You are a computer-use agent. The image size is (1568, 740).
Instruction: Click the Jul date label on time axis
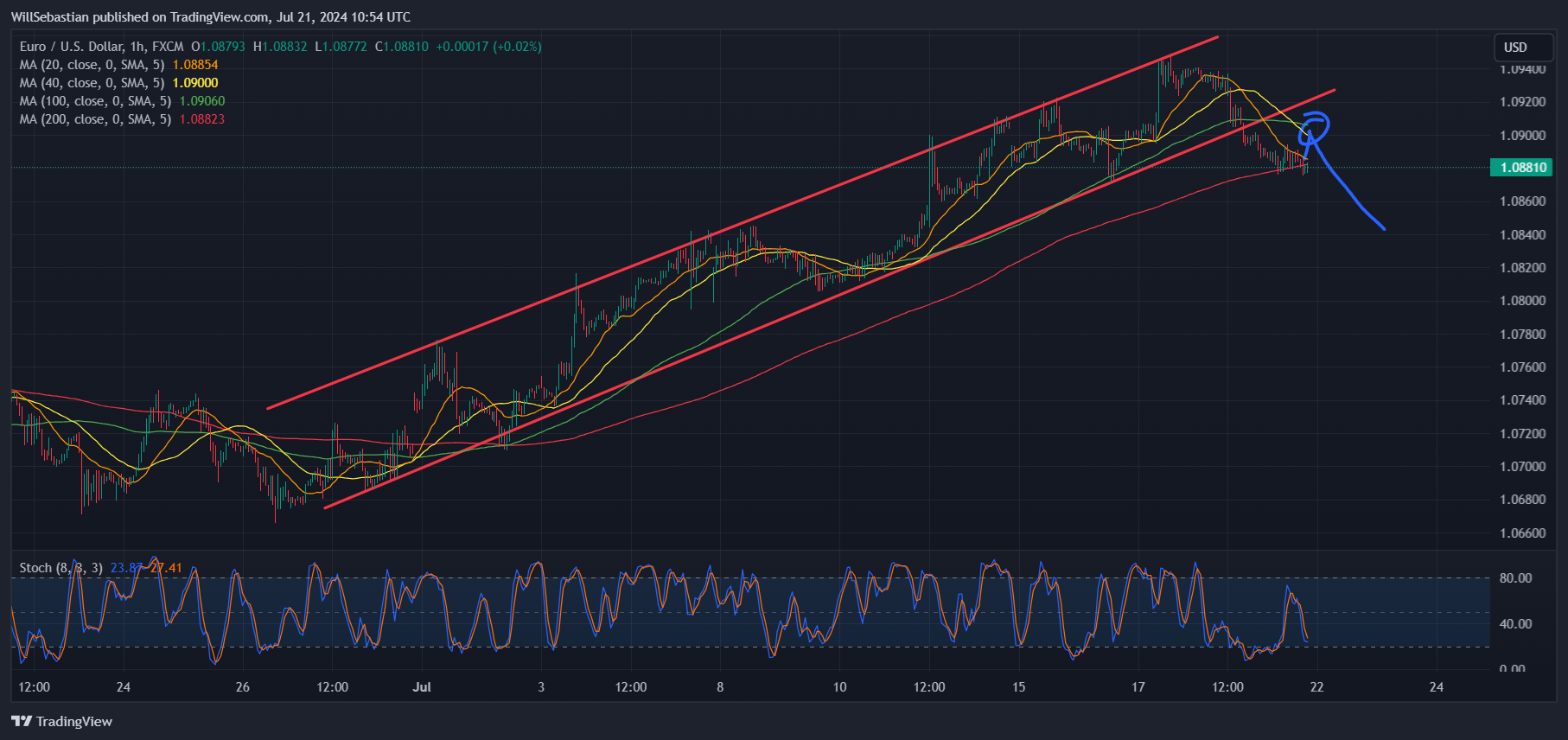(422, 687)
